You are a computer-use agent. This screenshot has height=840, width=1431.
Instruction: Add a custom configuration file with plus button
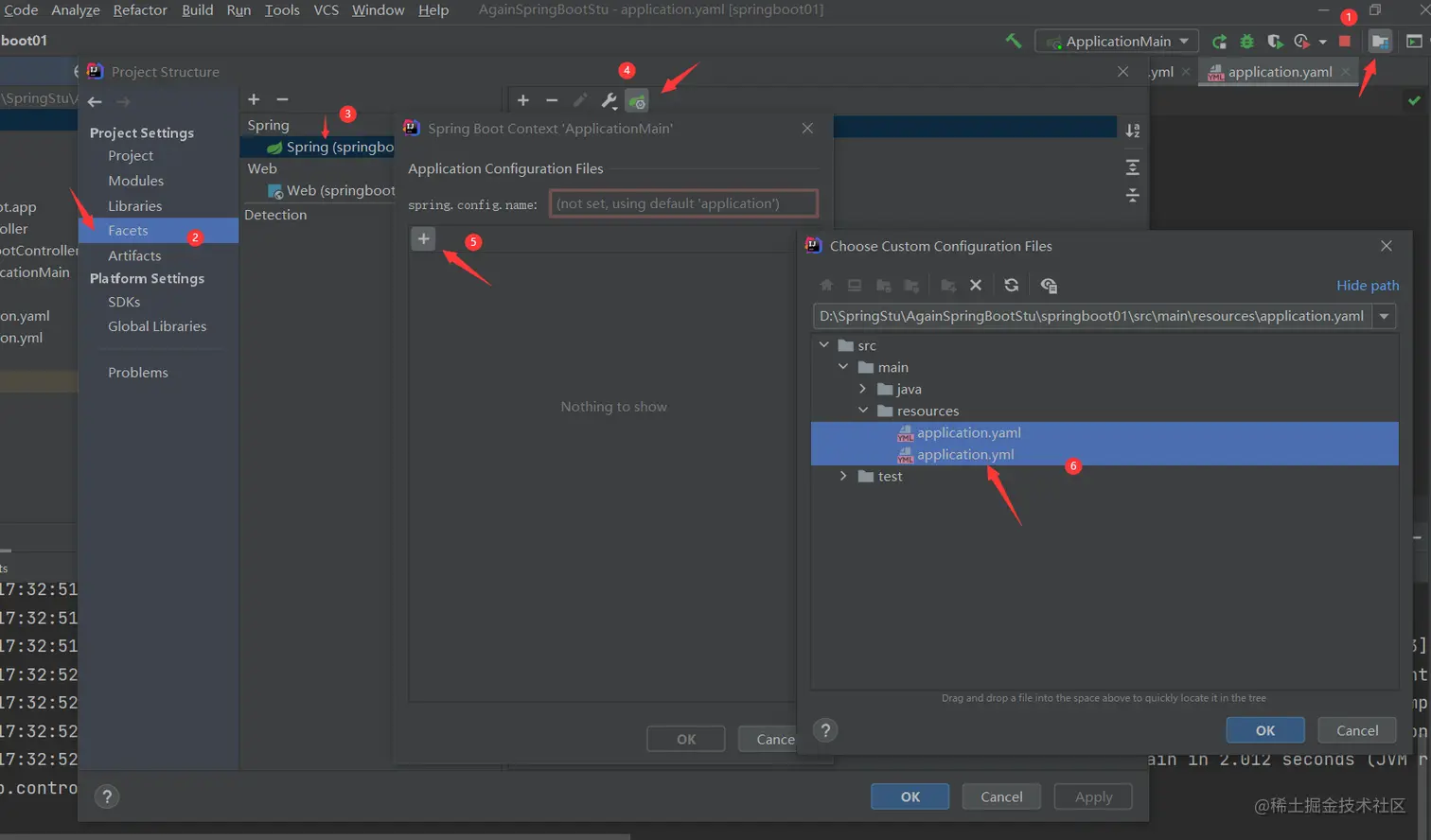pos(423,238)
